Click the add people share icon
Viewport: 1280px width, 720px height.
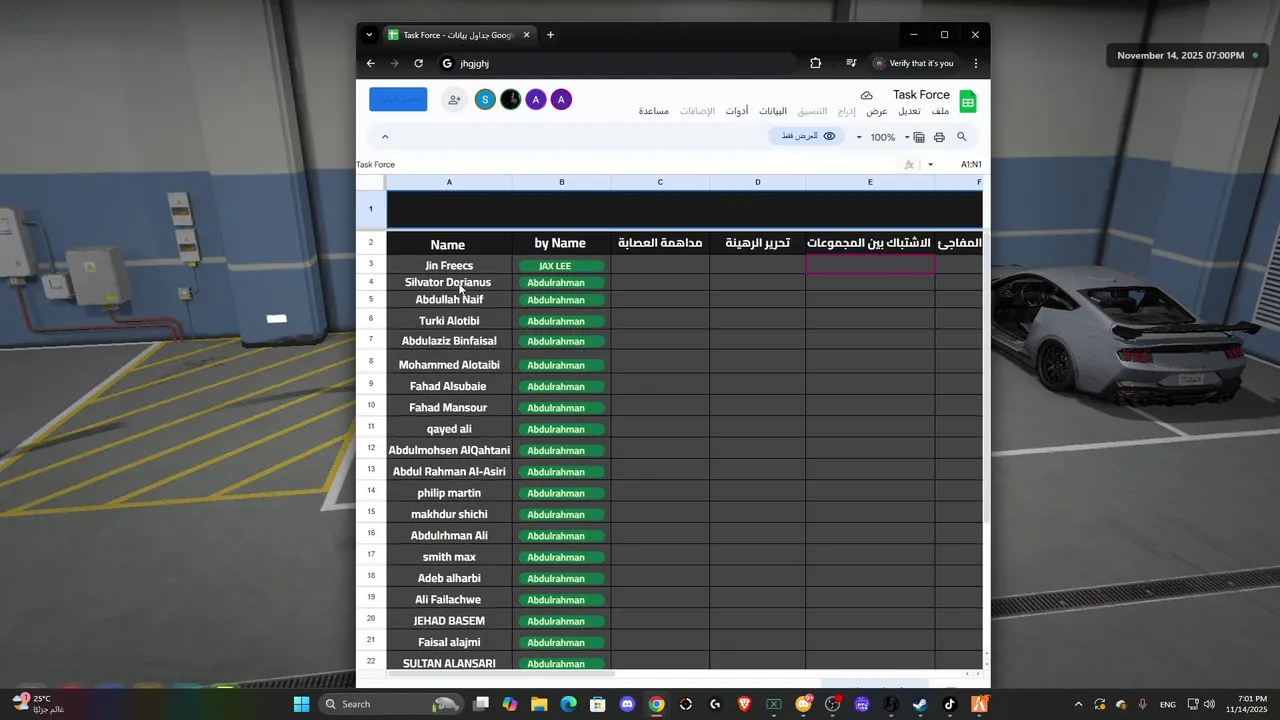(454, 100)
